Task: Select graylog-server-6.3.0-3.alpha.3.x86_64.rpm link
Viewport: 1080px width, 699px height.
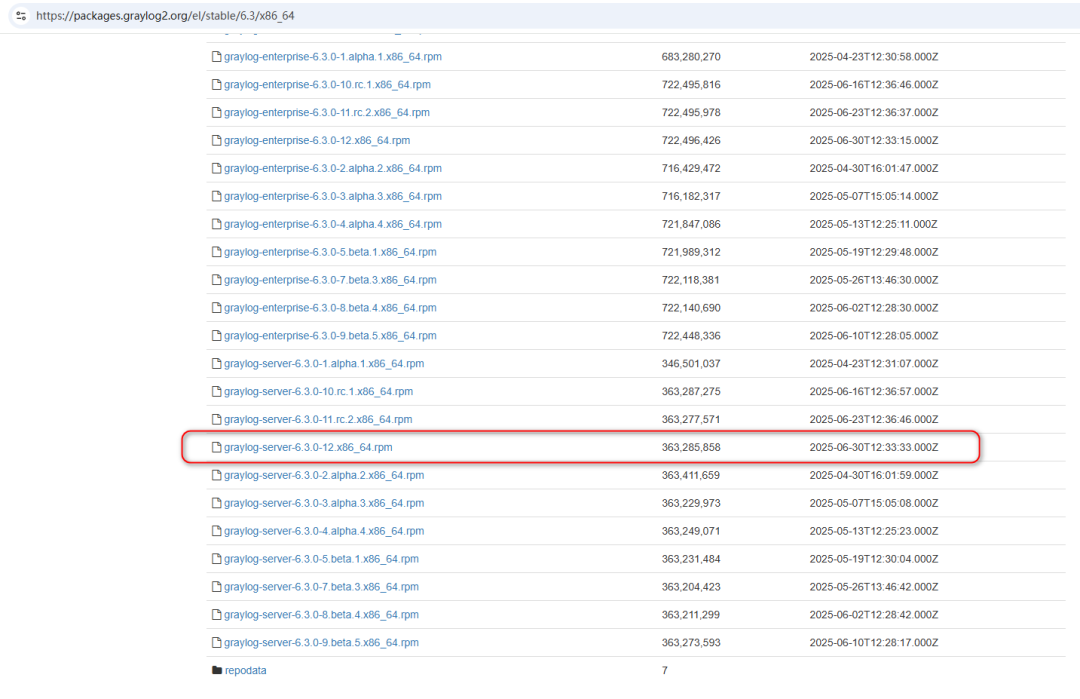Action: pos(324,503)
